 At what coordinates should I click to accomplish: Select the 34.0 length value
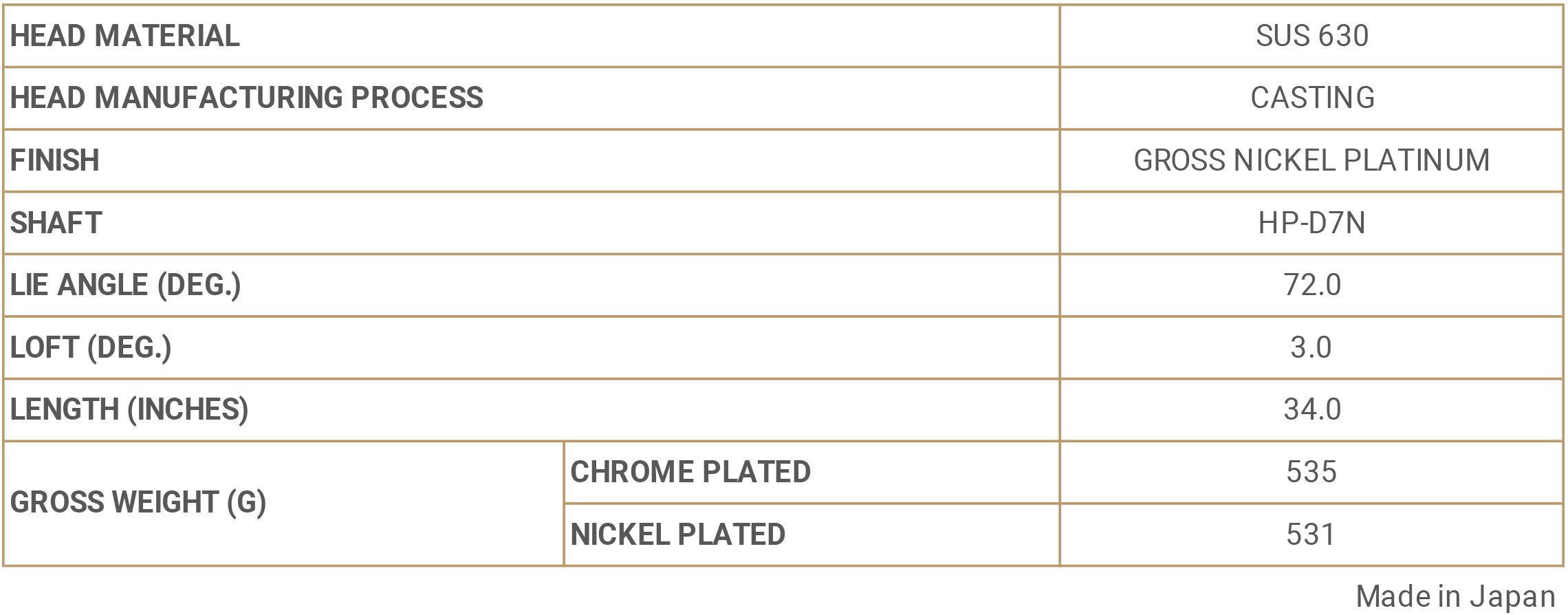tap(1311, 409)
